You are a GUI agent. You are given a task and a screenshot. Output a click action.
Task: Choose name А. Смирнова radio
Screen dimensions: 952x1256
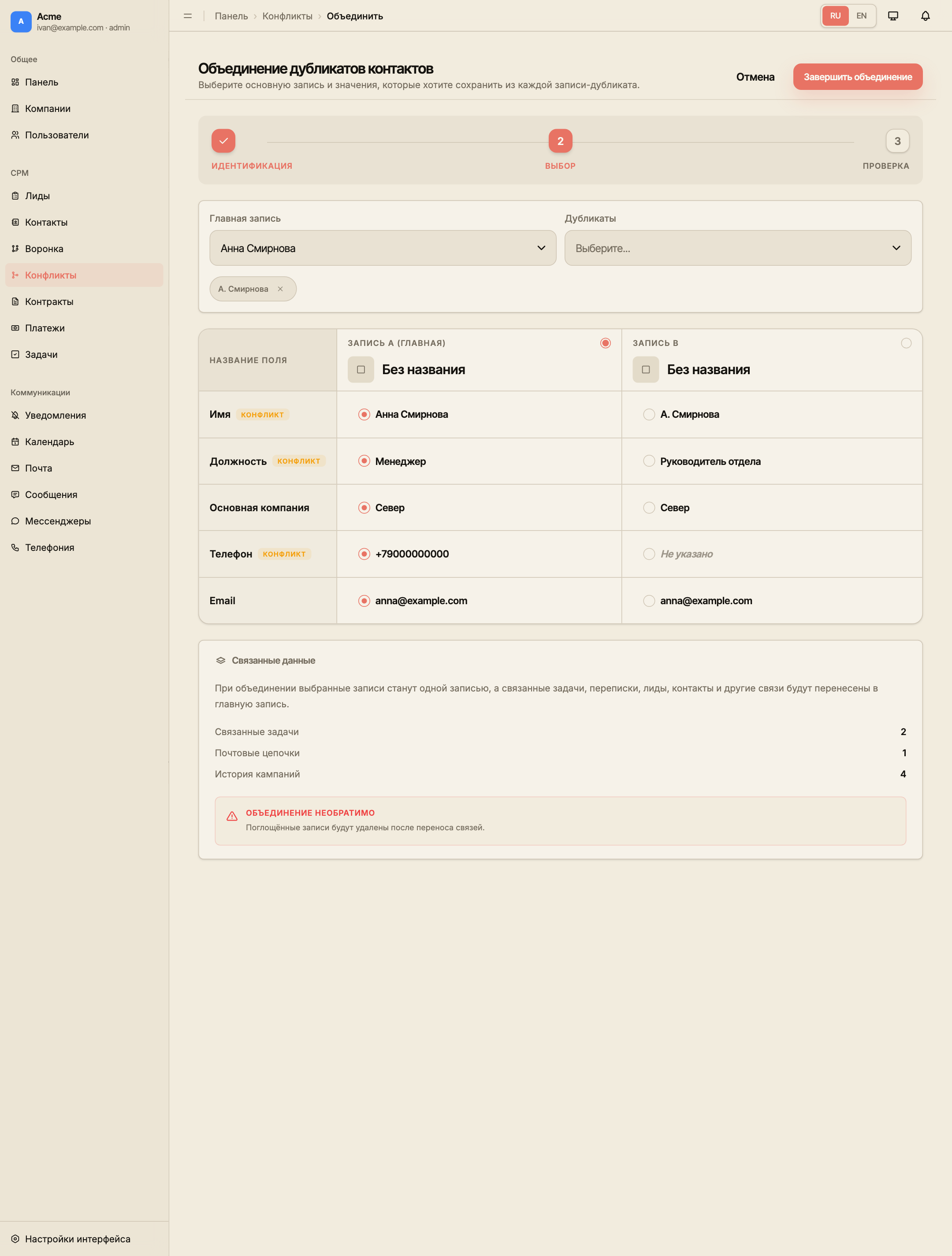tap(649, 415)
